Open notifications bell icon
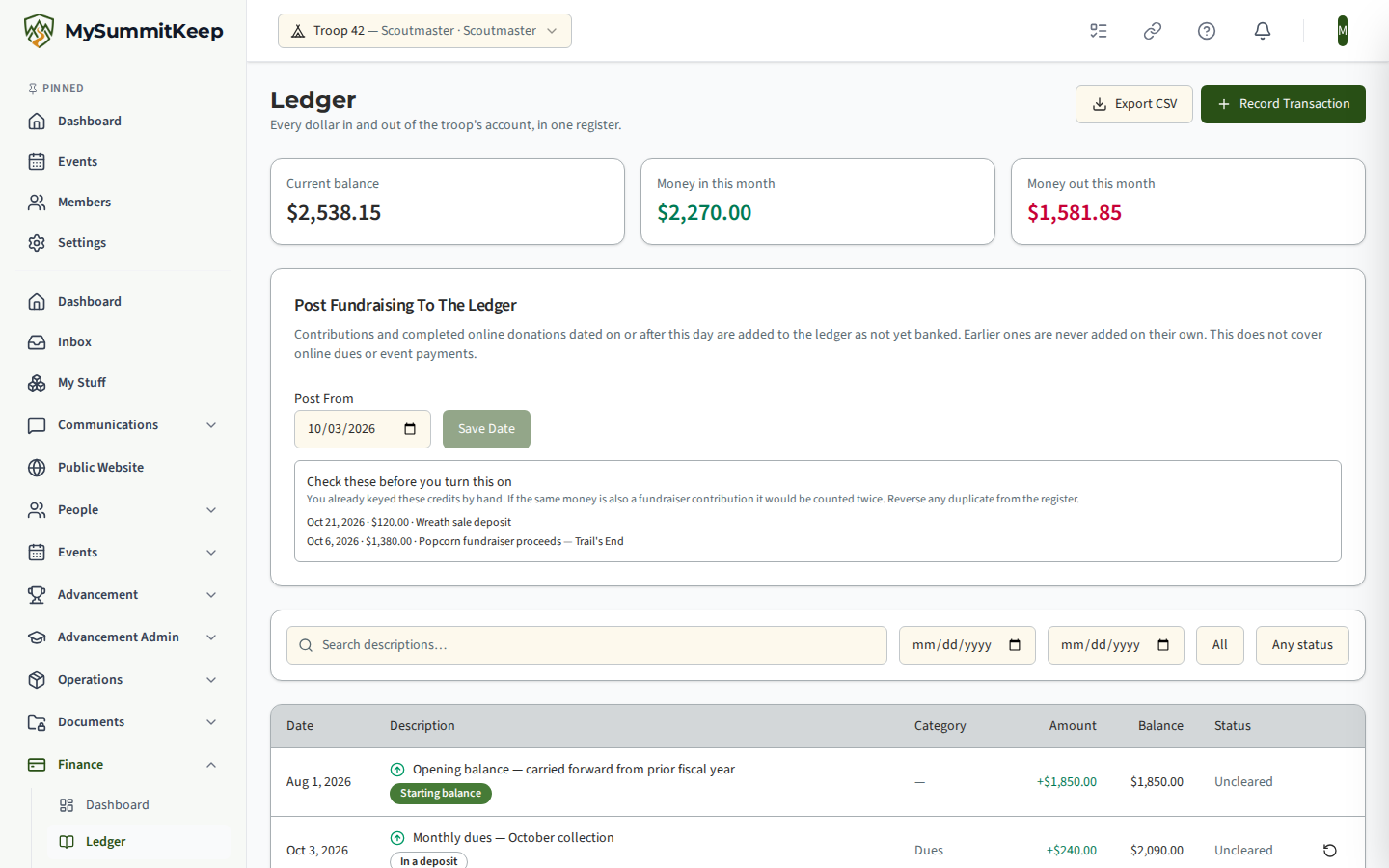Image resolution: width=1389 pixels, height=868 pixels. point(1263,31)
